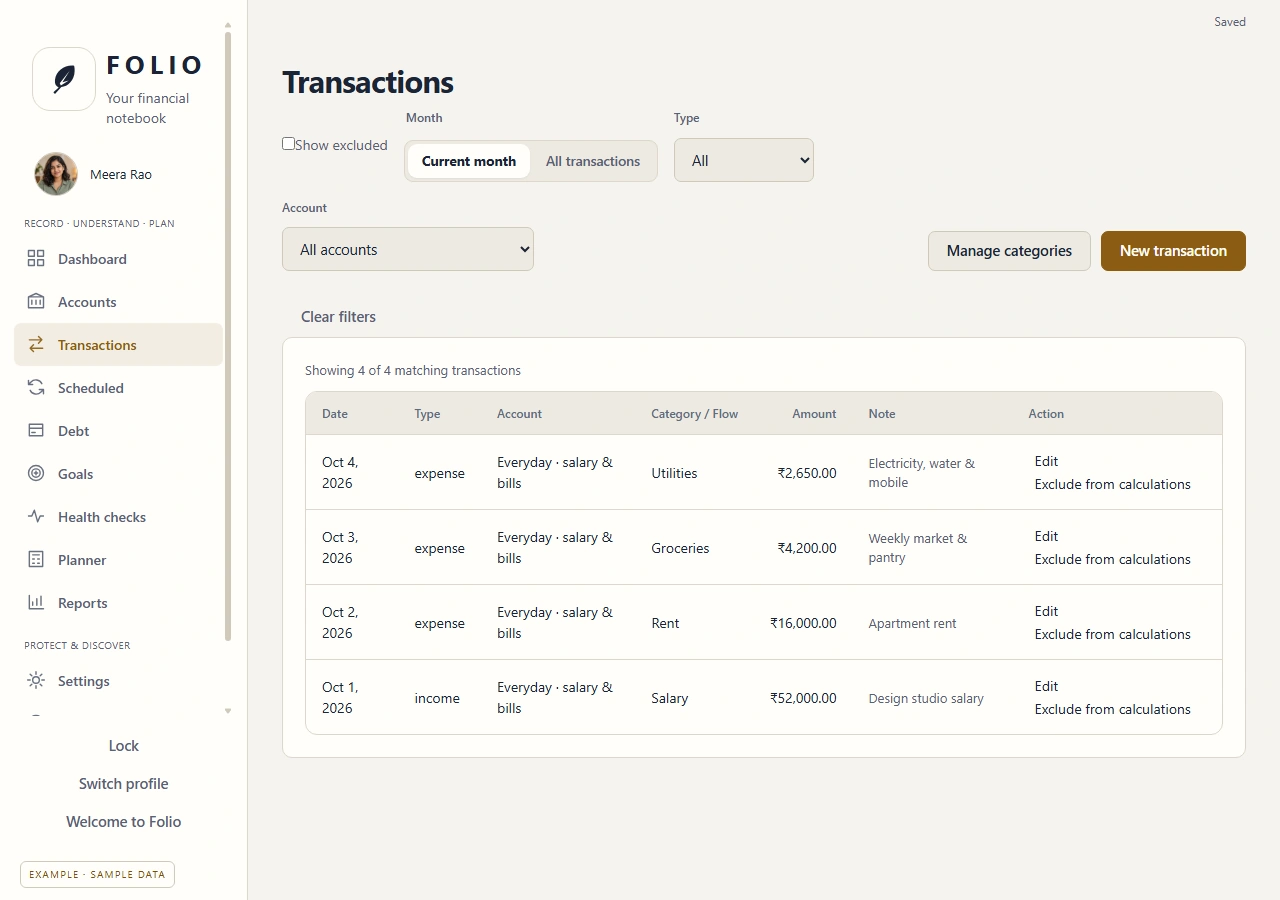
Task: Exclude the Groceries transaction from calculations
Action: click(1112, 559)
